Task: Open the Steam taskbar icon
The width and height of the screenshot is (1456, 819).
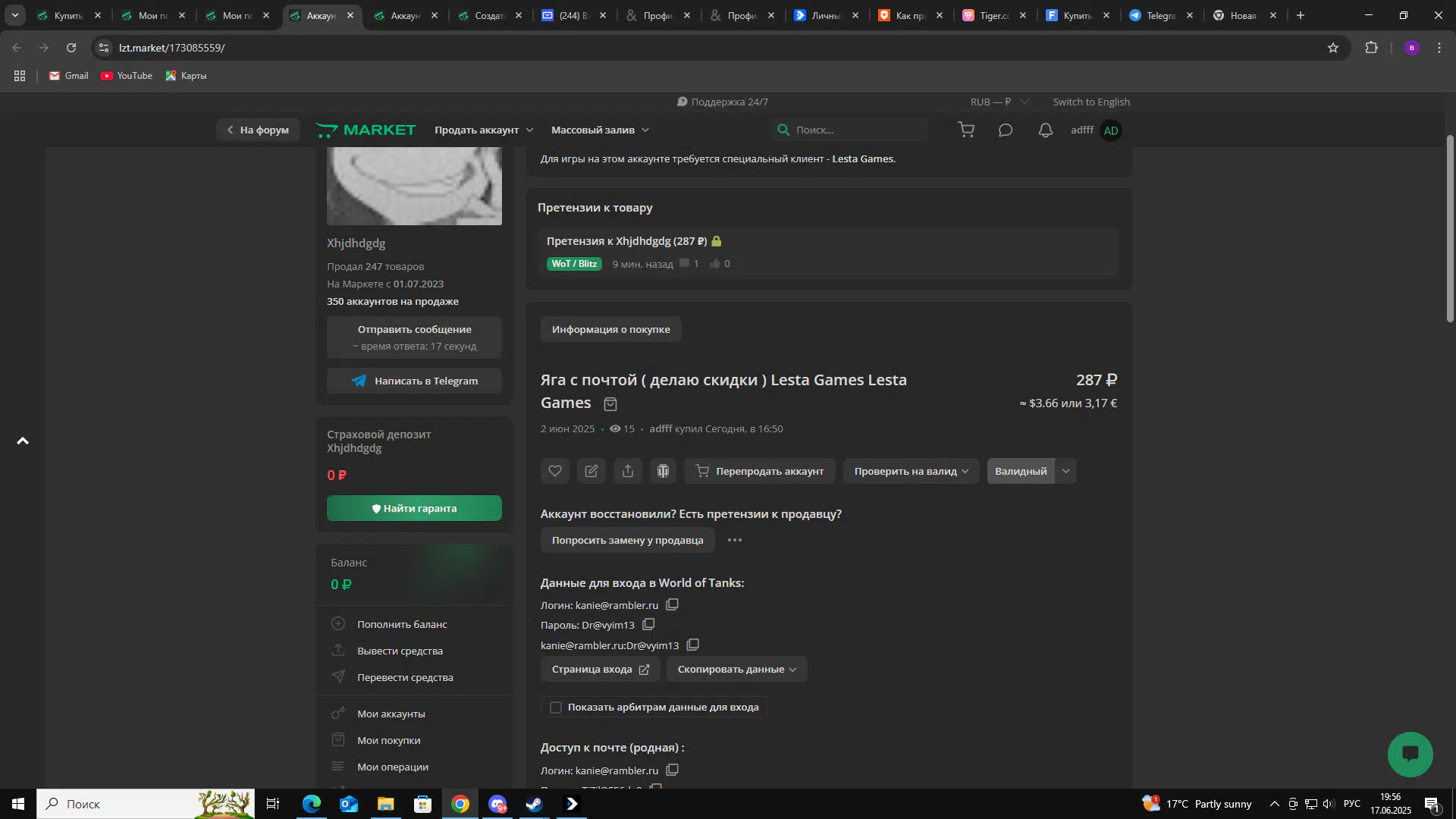Action: click(535, 804)
